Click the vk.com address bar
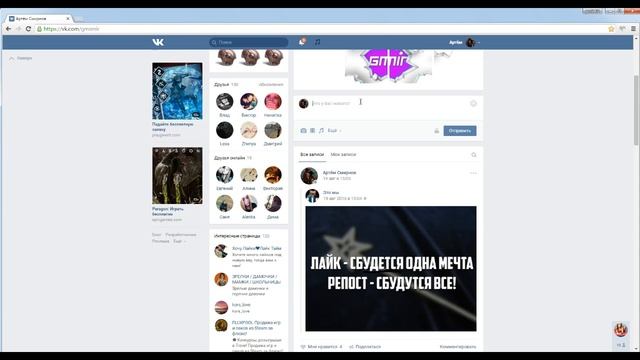Image resolution: width=640 pixels, height=360 pixels. (318, 29)
